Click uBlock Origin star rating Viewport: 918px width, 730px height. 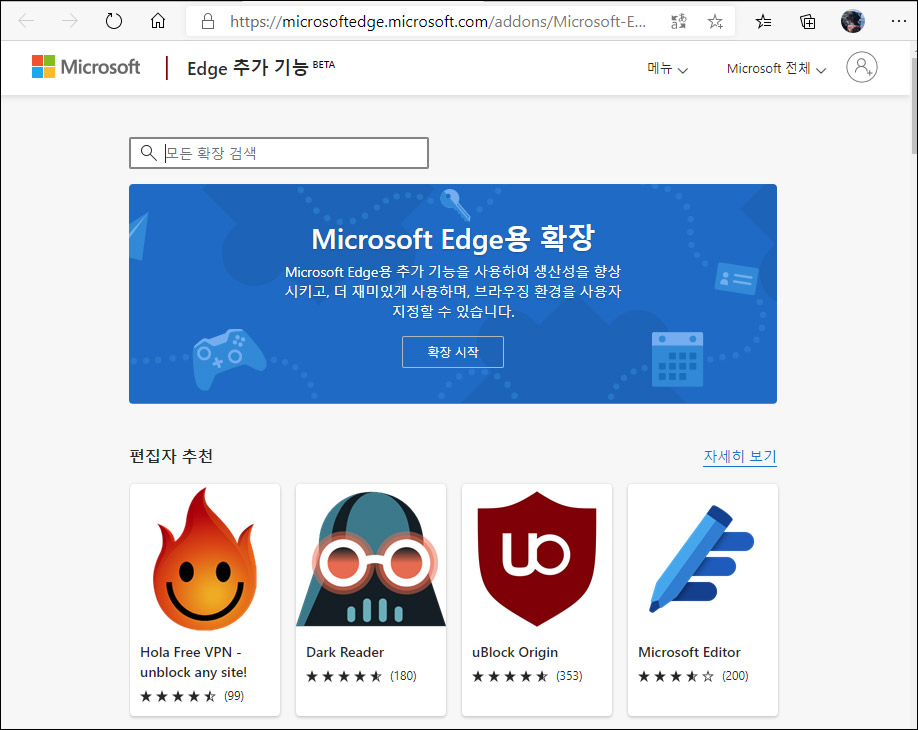pyautogui.click(x=510, y=676)
